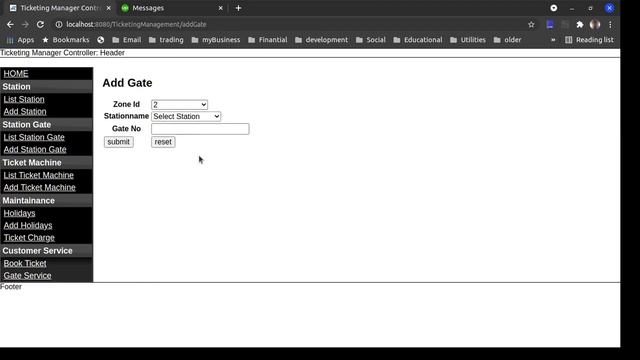Open the Educational bookmarks folder
This screenshot has width=640, height=360.
click(418, 40)
